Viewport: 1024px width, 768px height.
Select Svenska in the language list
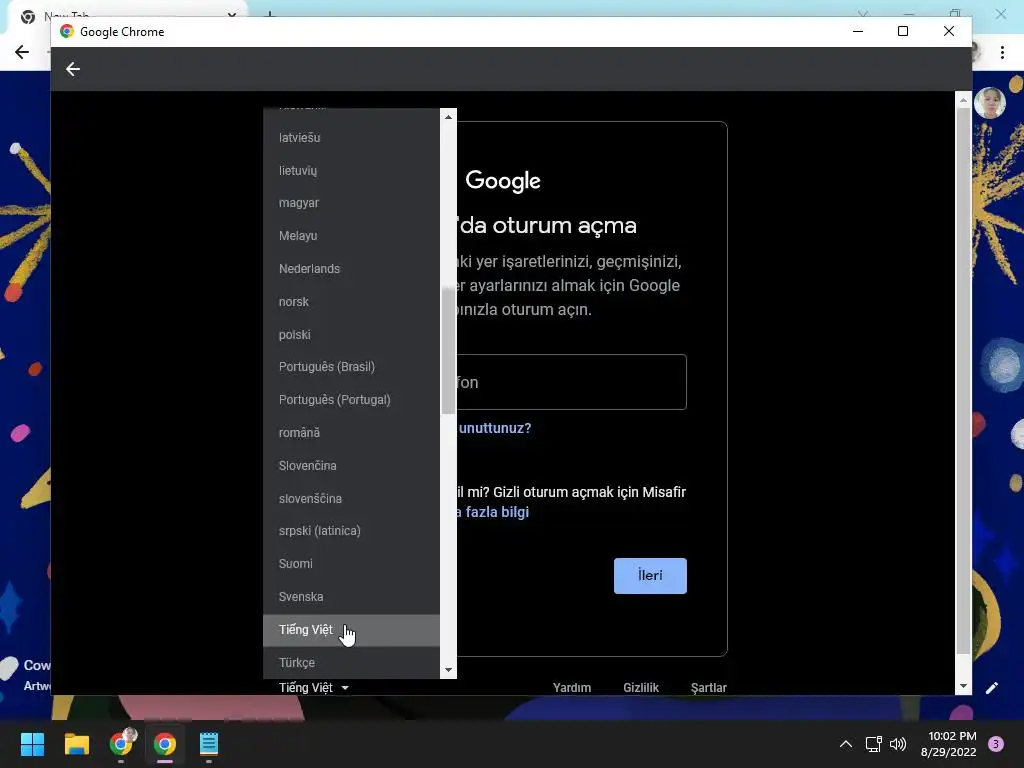pos(351,597)
